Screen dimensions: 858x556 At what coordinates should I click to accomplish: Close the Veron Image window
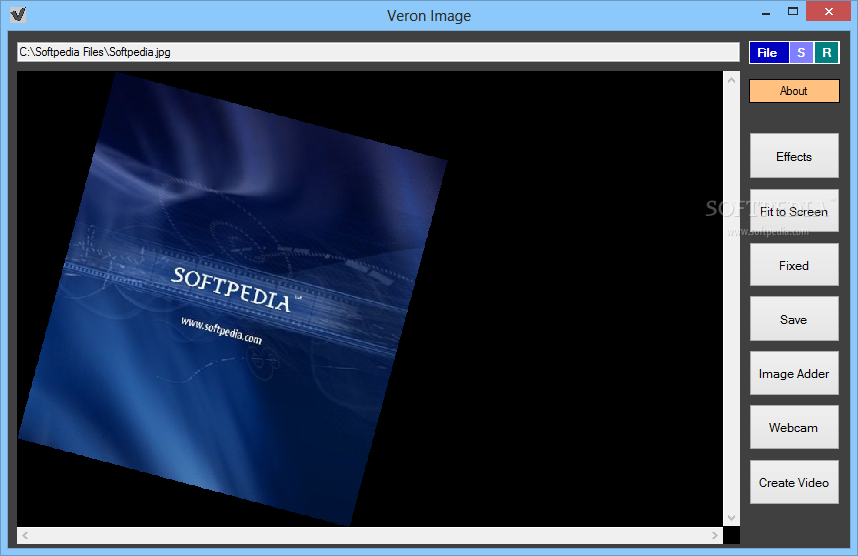(828, 11)
